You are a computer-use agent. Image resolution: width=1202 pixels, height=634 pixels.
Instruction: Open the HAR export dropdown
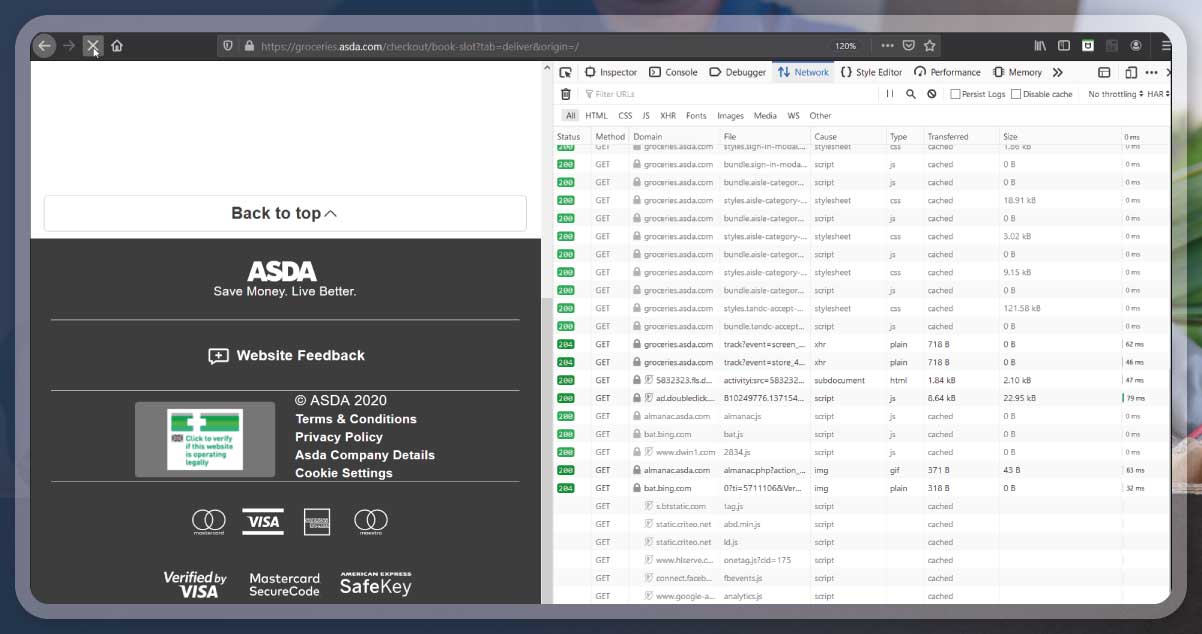pos(1158,94)
